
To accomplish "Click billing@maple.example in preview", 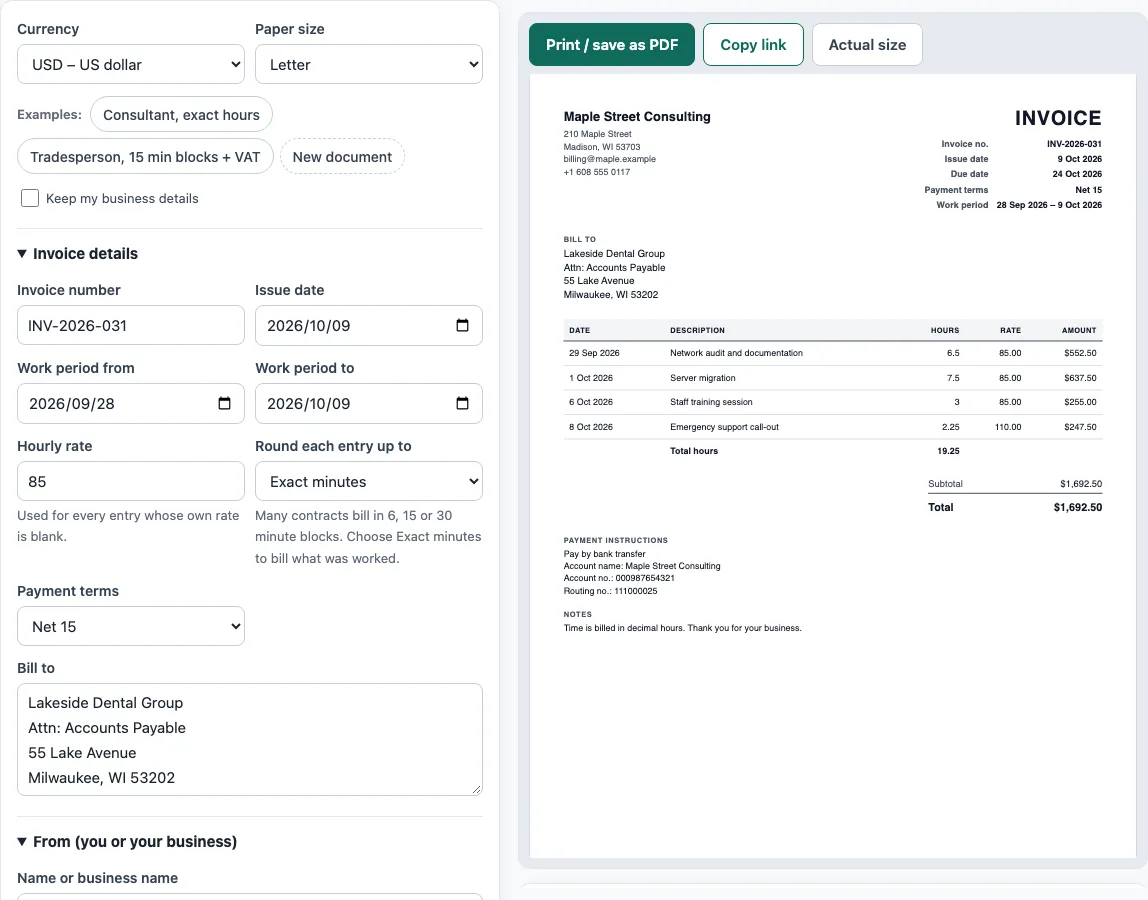I will pos(610,159).
